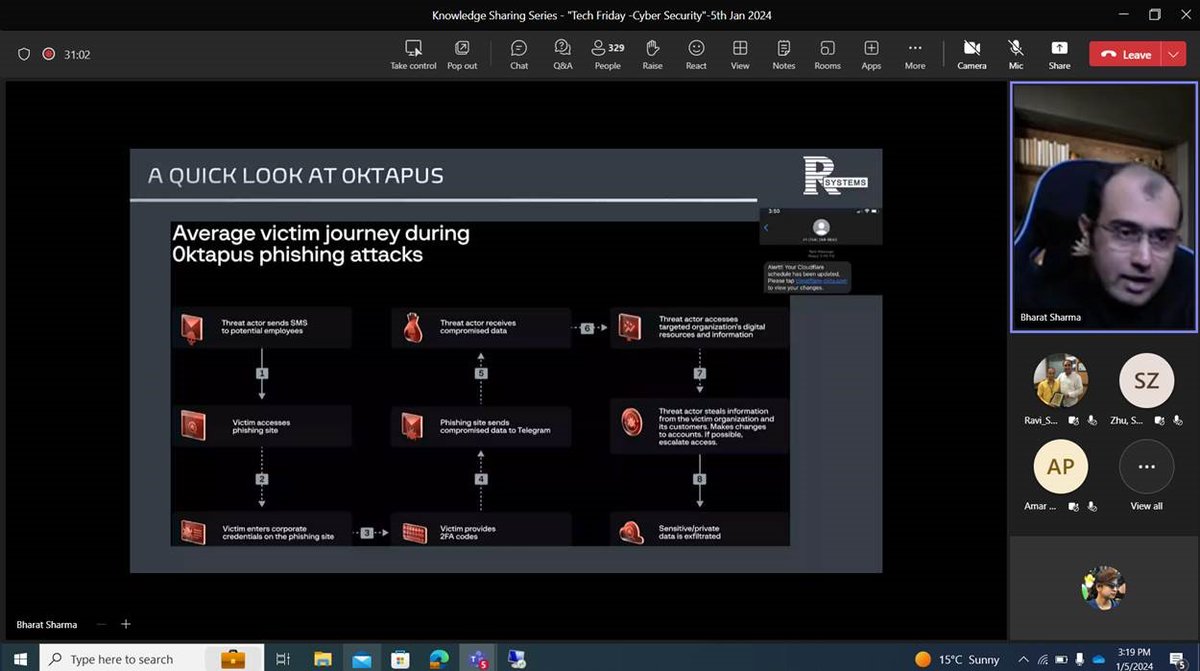
Task: Open the More actions menu
Action: [x=915, y=55]
